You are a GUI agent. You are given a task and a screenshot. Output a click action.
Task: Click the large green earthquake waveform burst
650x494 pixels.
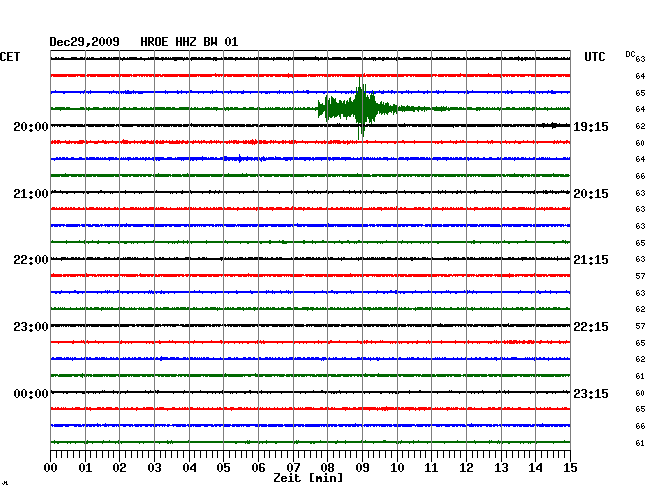click(x=361, y=108)
